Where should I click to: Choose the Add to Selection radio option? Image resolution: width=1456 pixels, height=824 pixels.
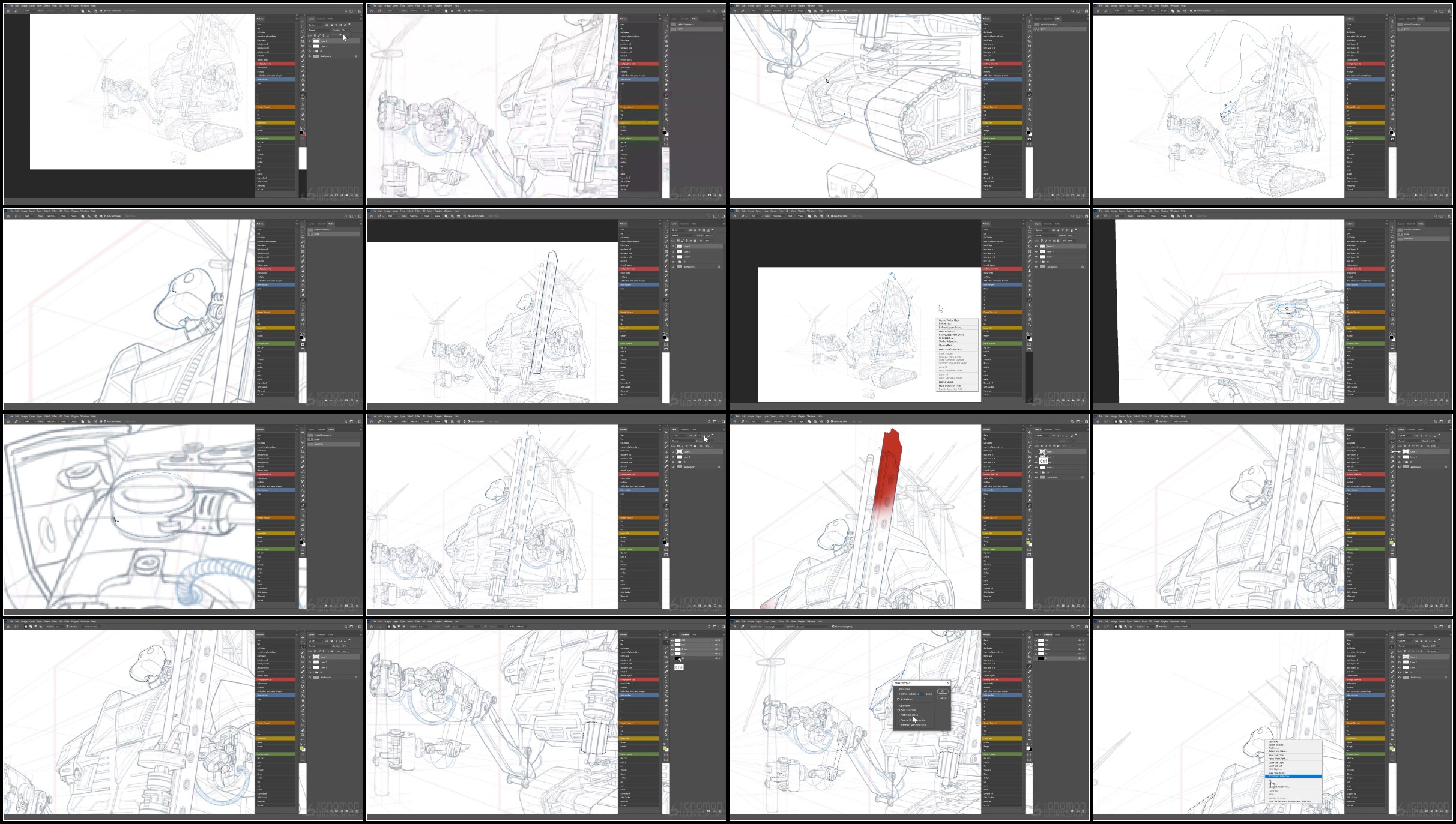pyautogui.click(x=899, y=715)
